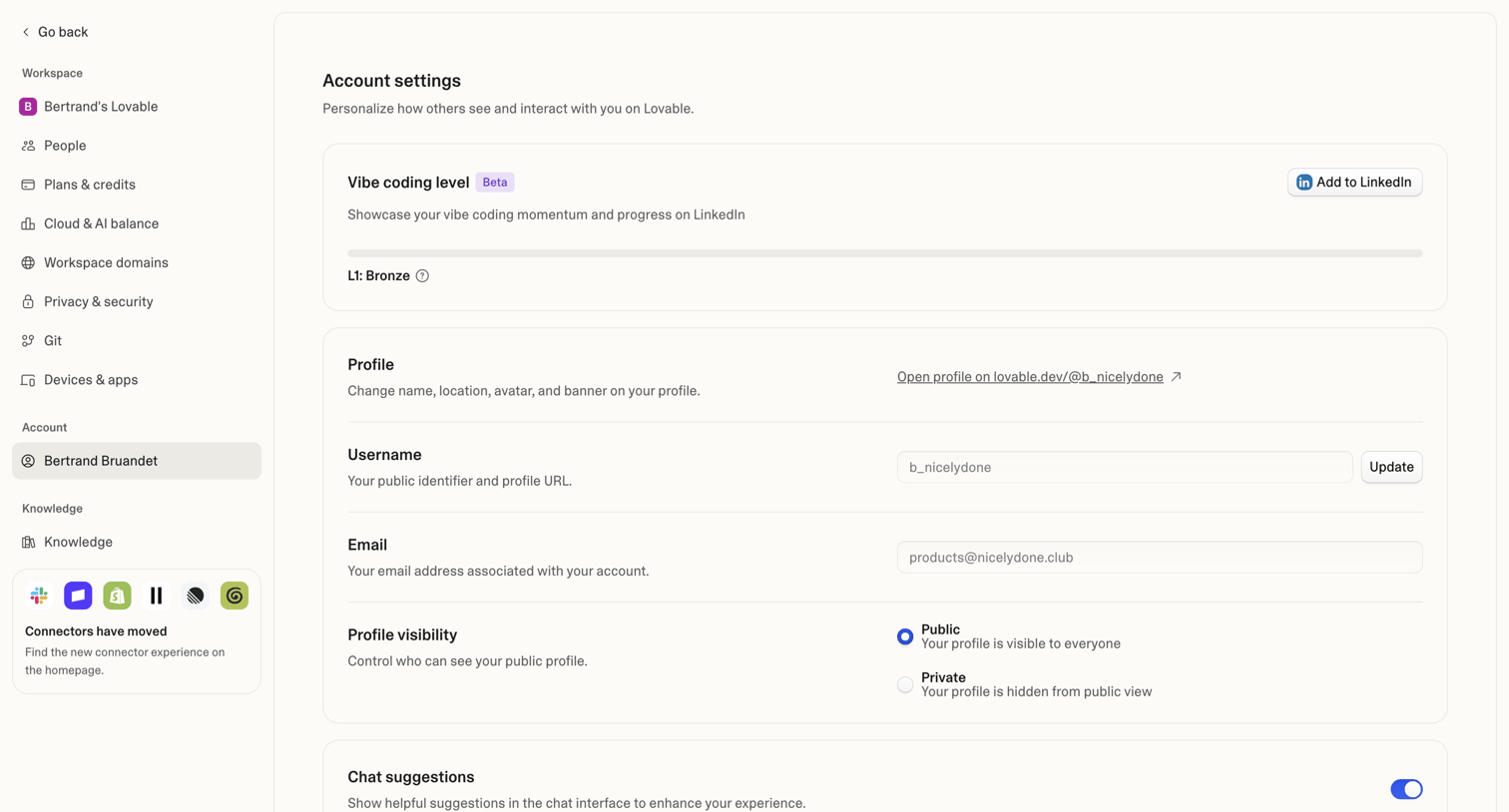This screenshot has width=1509, height=812.
Task: Click the green spiral connector icon
Action: 235,596
